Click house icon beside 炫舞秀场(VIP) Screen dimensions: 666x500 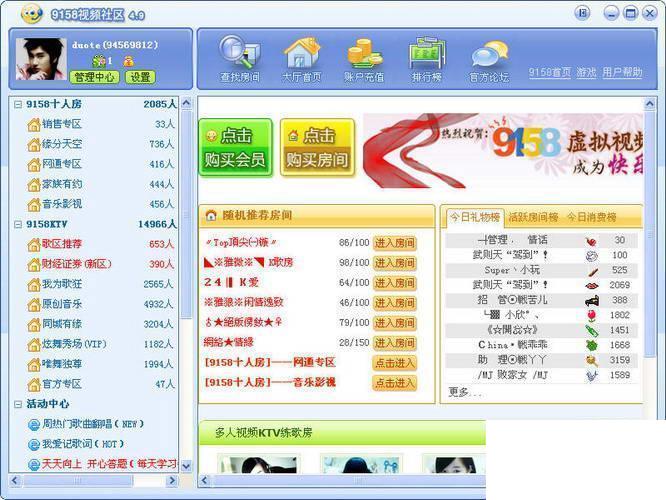tap(34, 345)
